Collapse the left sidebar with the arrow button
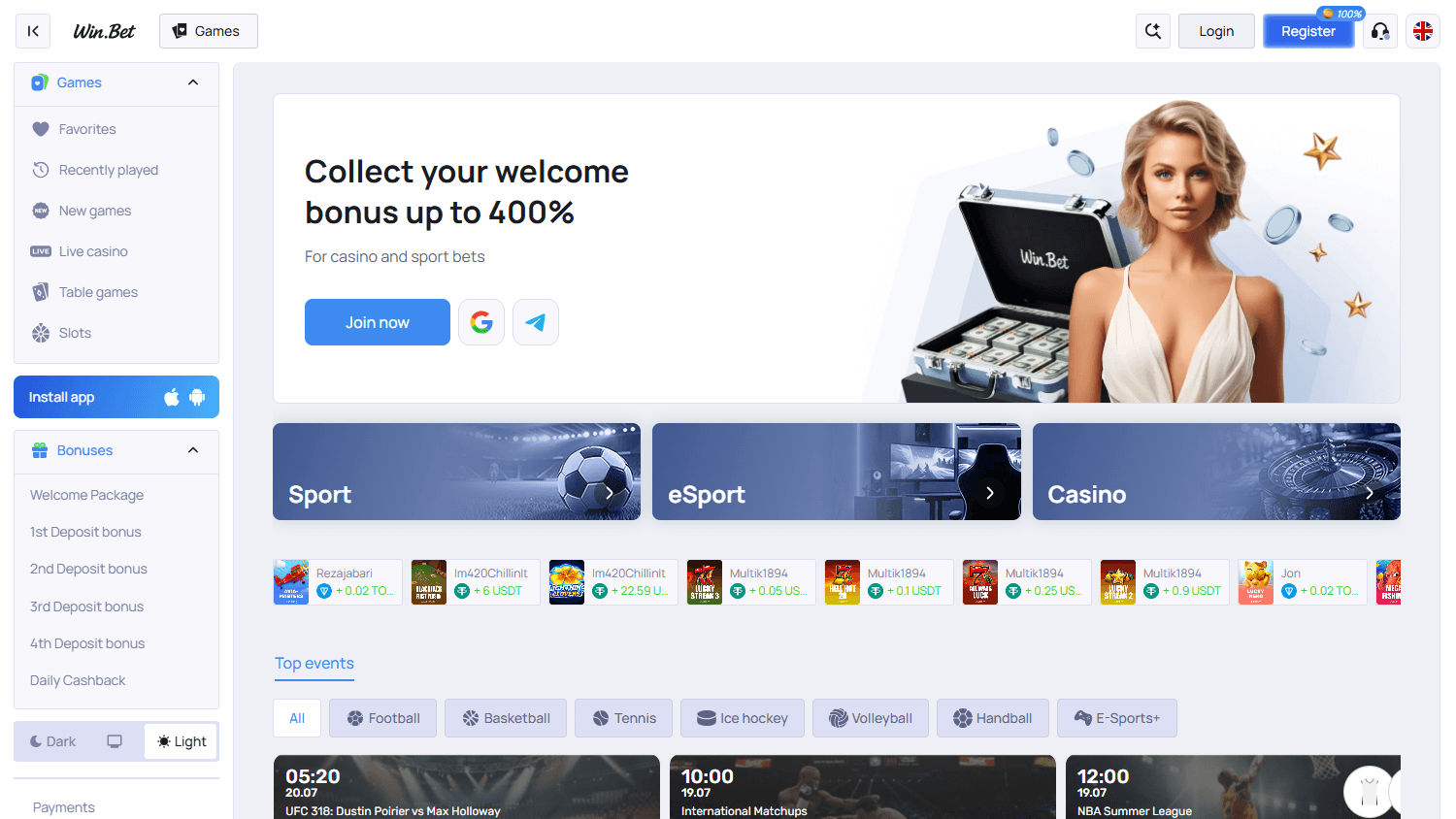Viewport: 1456px width, 819px height. (32, 30)
